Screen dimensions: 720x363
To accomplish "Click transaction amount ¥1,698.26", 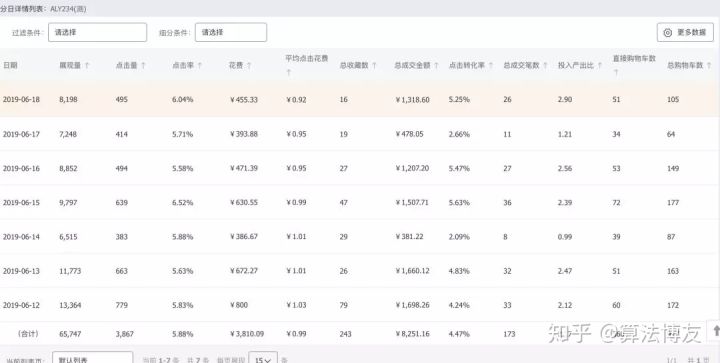I will tap(412, 305).
